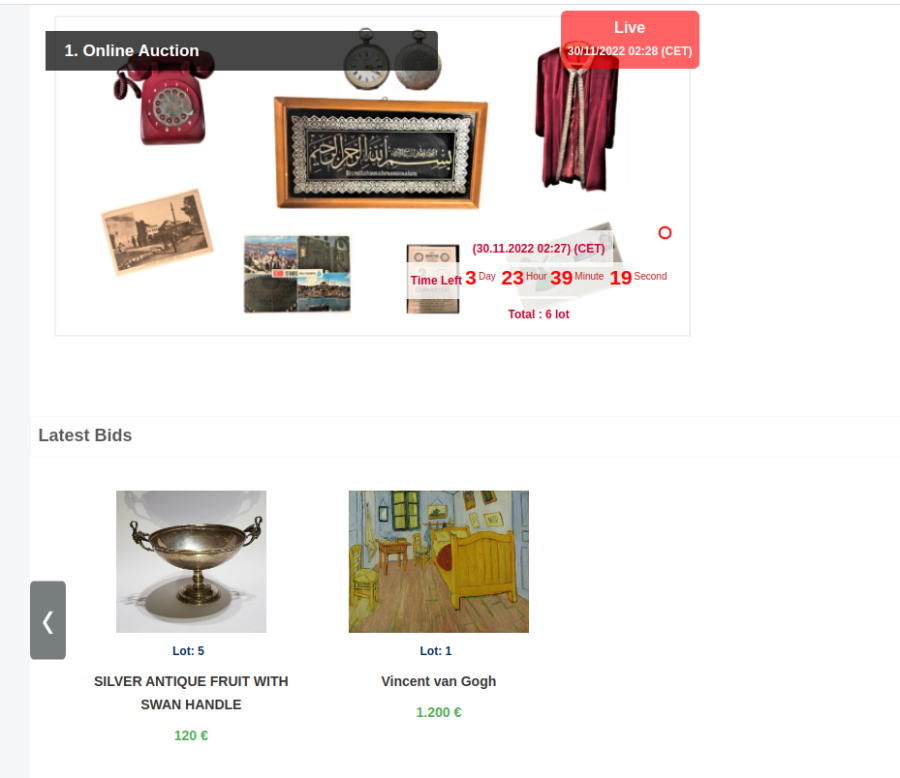Image resolution: width=900 pixels, height=778 pixels.
Task: Select the burgundy robe garment image
Action: (577, 119)
